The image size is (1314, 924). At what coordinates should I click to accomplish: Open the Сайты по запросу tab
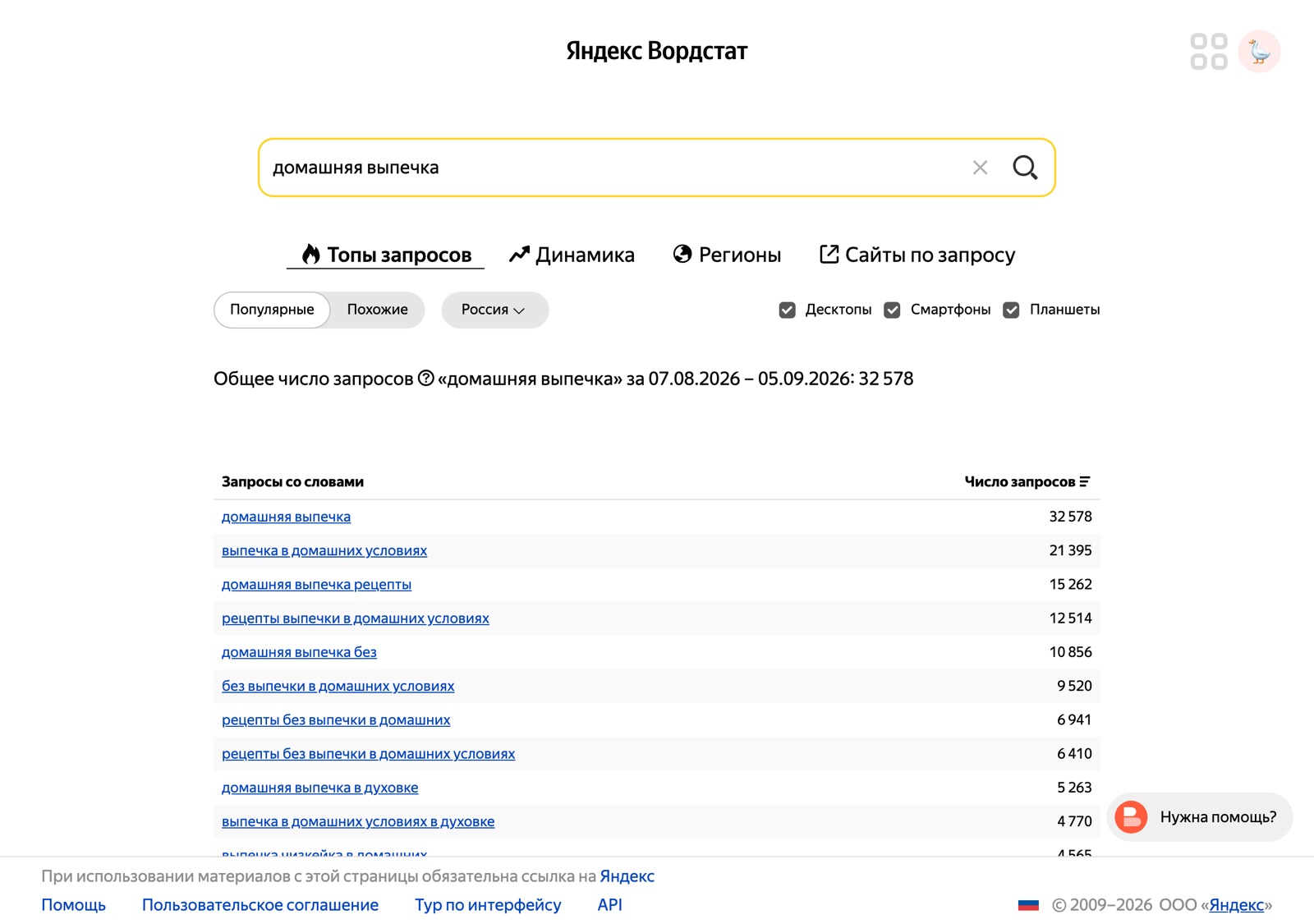coord(917,255)
